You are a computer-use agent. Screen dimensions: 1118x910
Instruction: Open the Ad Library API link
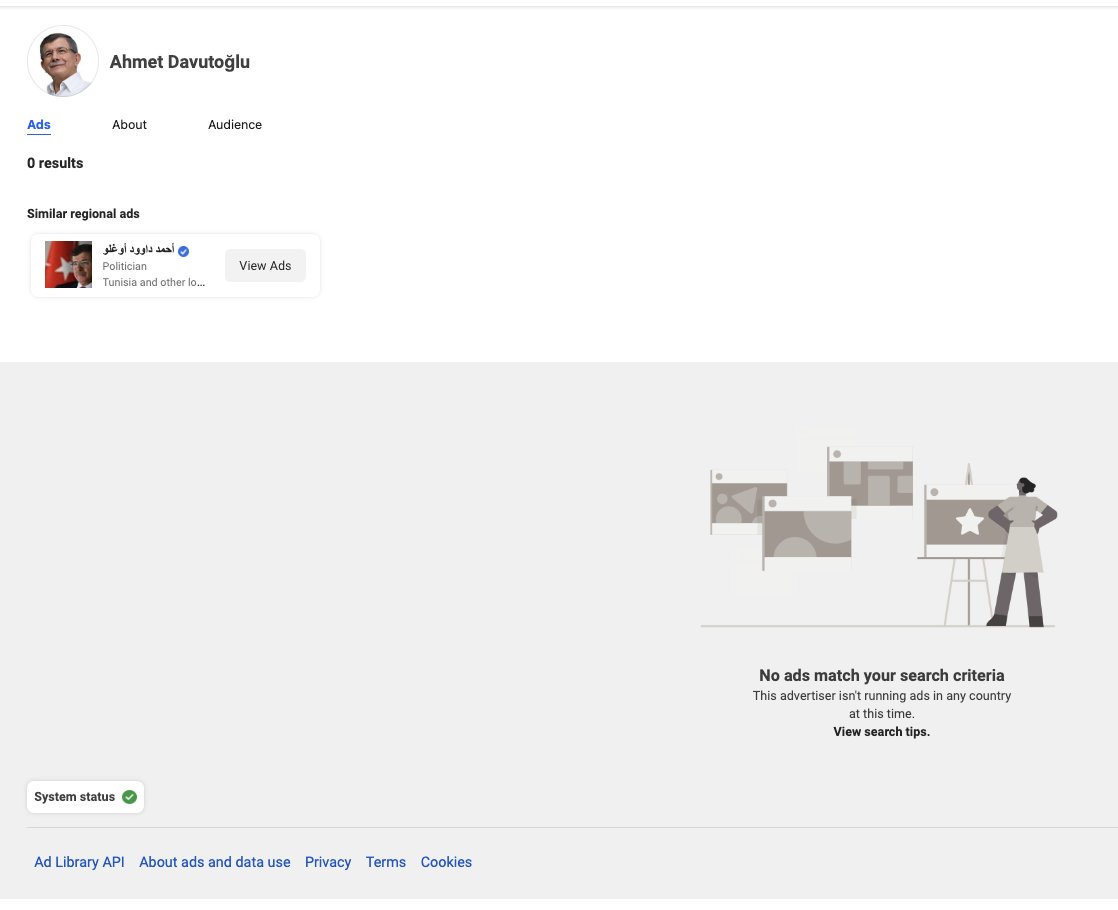(79, 862)
